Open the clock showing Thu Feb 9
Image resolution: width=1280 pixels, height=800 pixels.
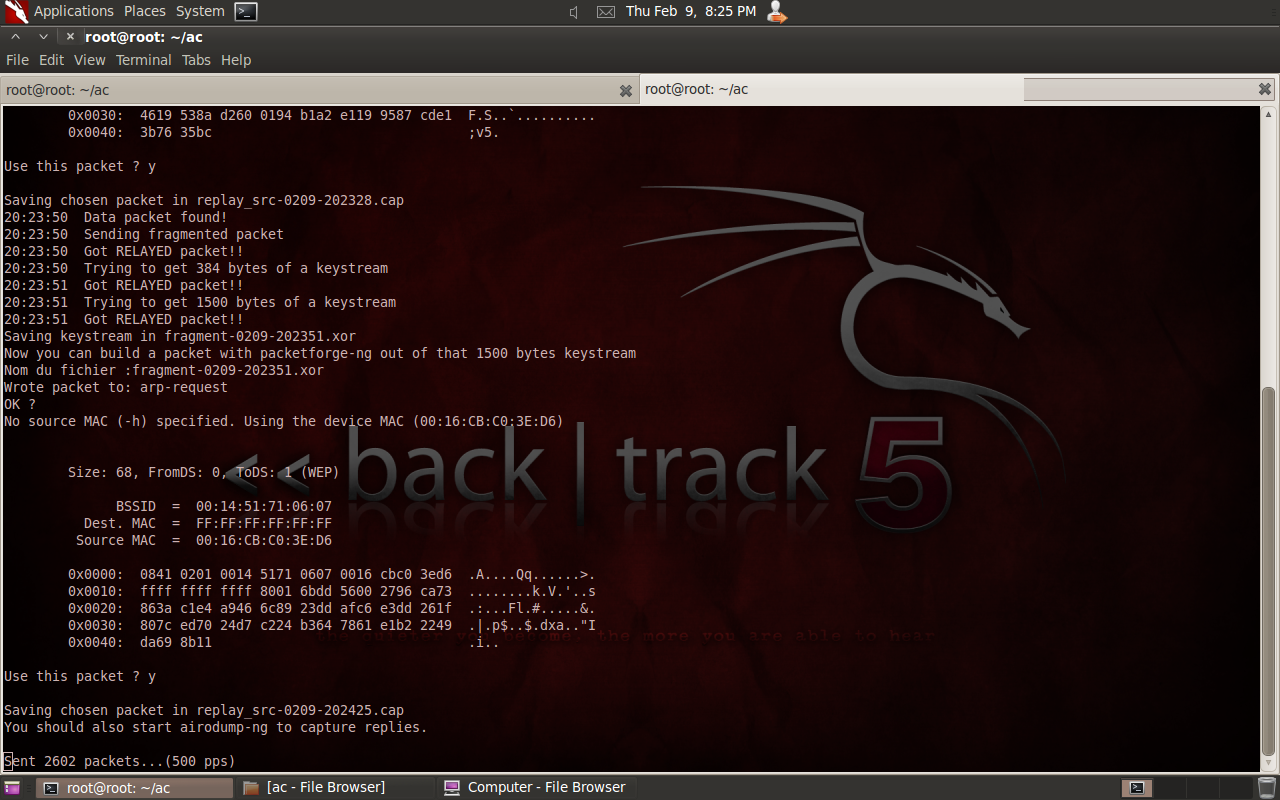[691, 11]
